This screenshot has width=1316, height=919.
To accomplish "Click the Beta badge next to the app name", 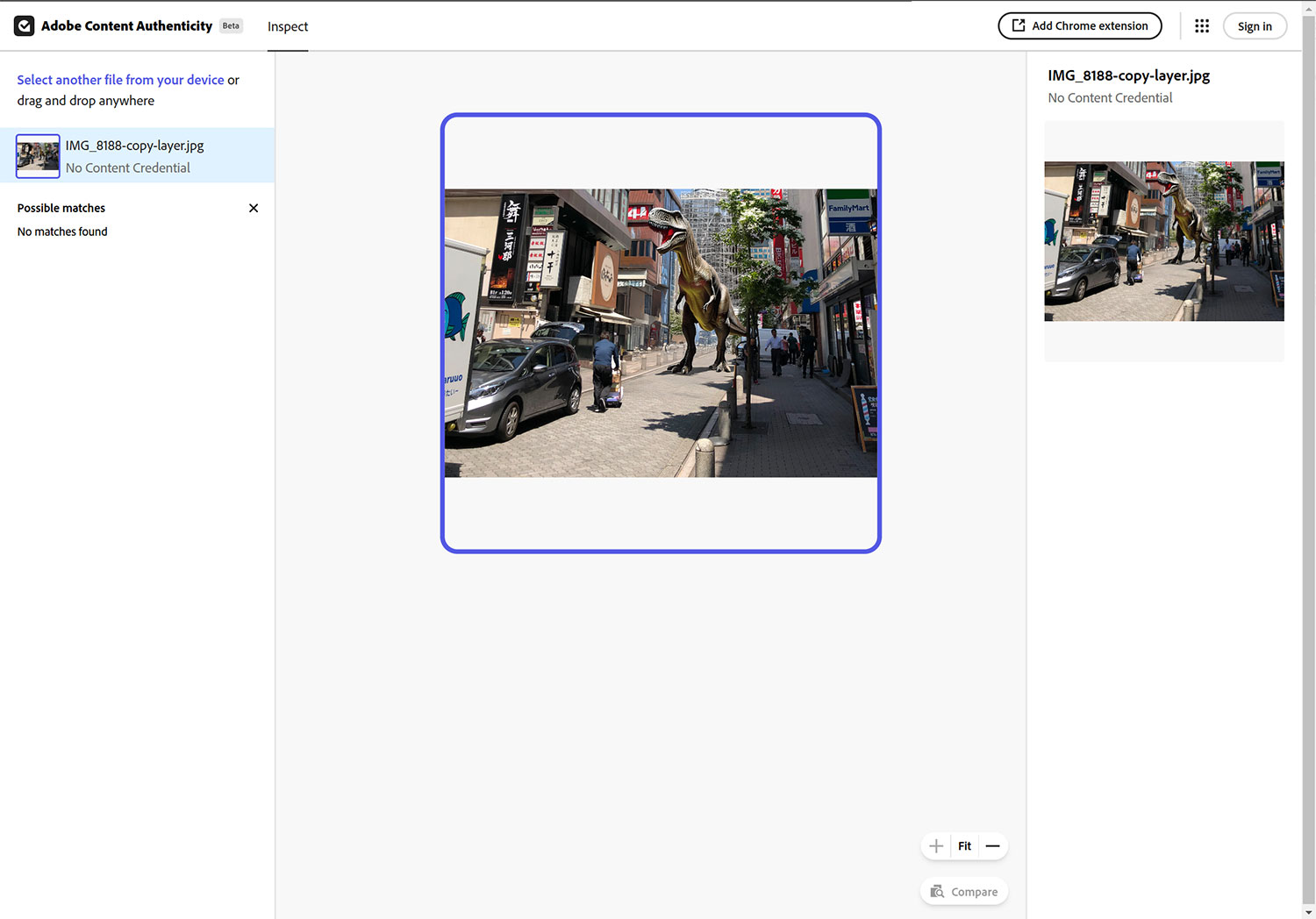I will tap(230, 25).
